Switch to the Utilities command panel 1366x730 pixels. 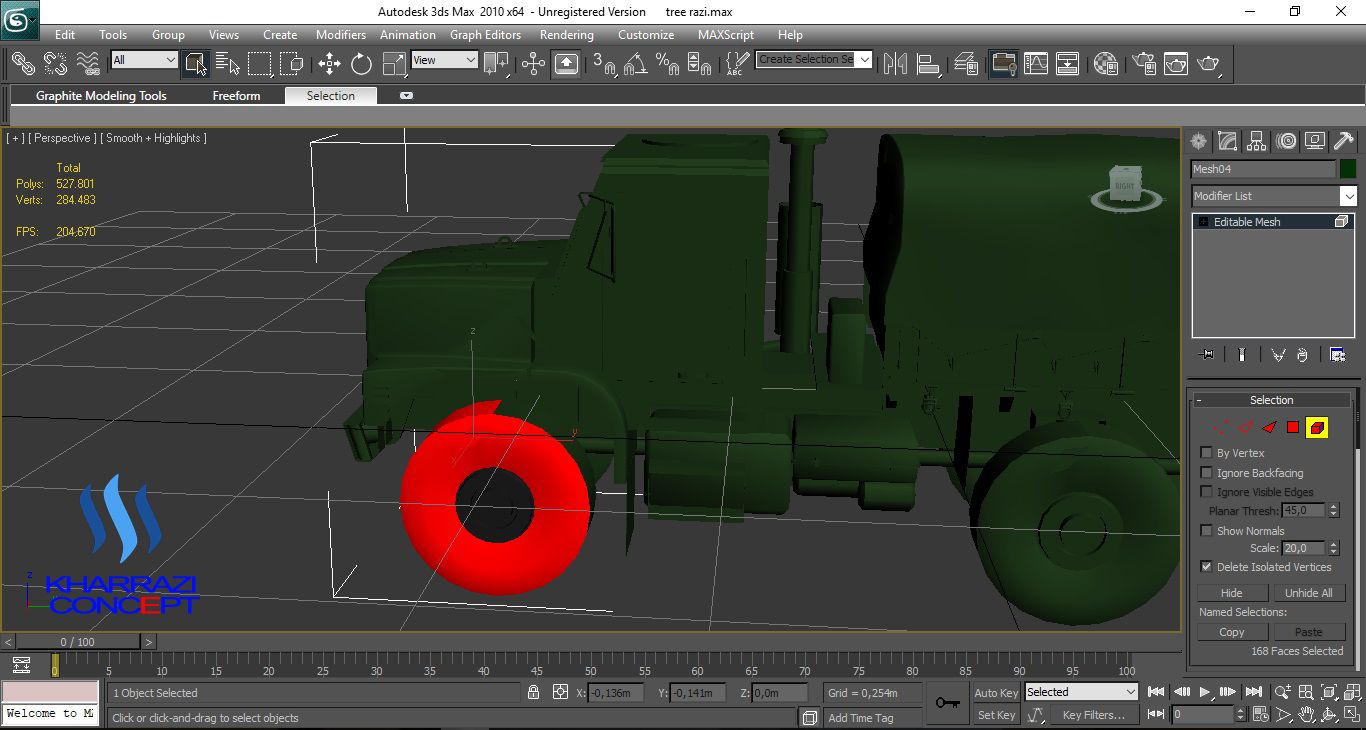[1344, 141]
